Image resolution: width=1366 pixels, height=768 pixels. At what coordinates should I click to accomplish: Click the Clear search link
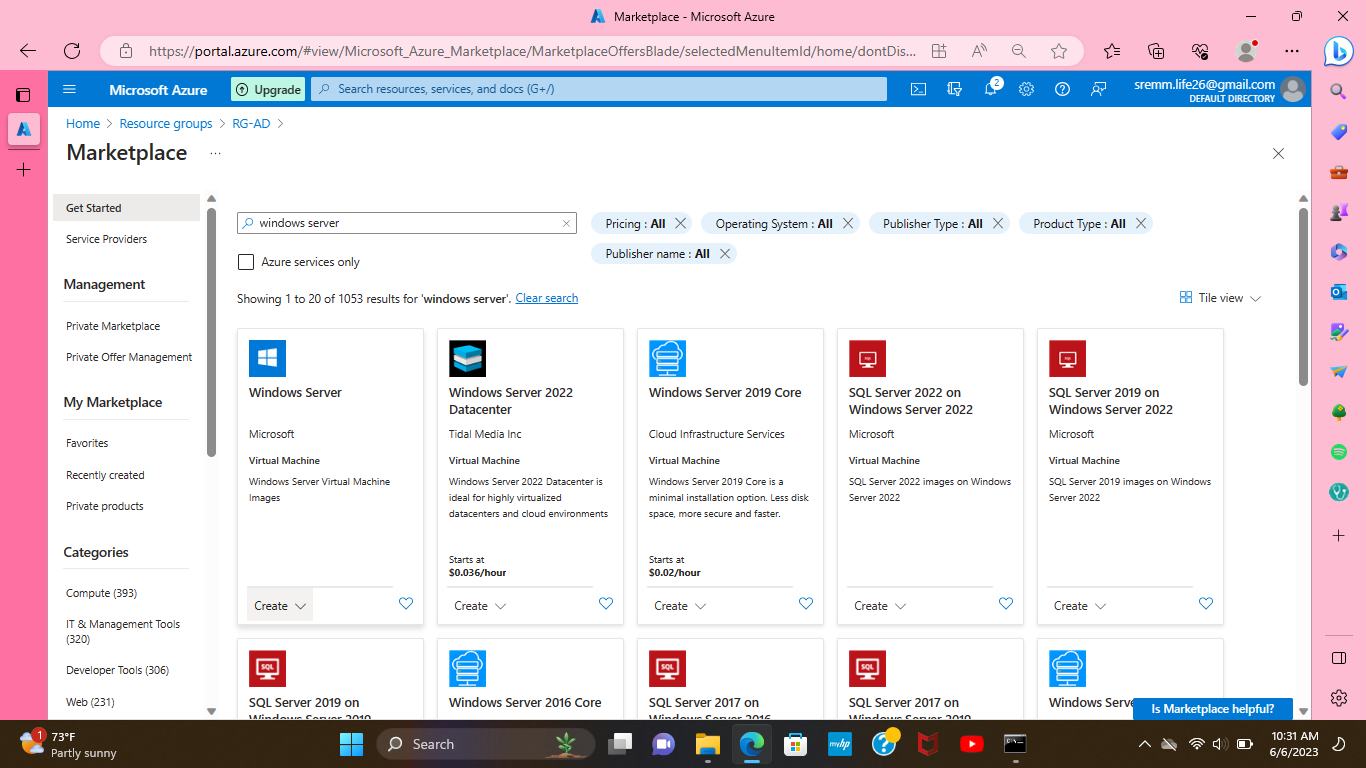pyautogui.click(x=546, y=297)
